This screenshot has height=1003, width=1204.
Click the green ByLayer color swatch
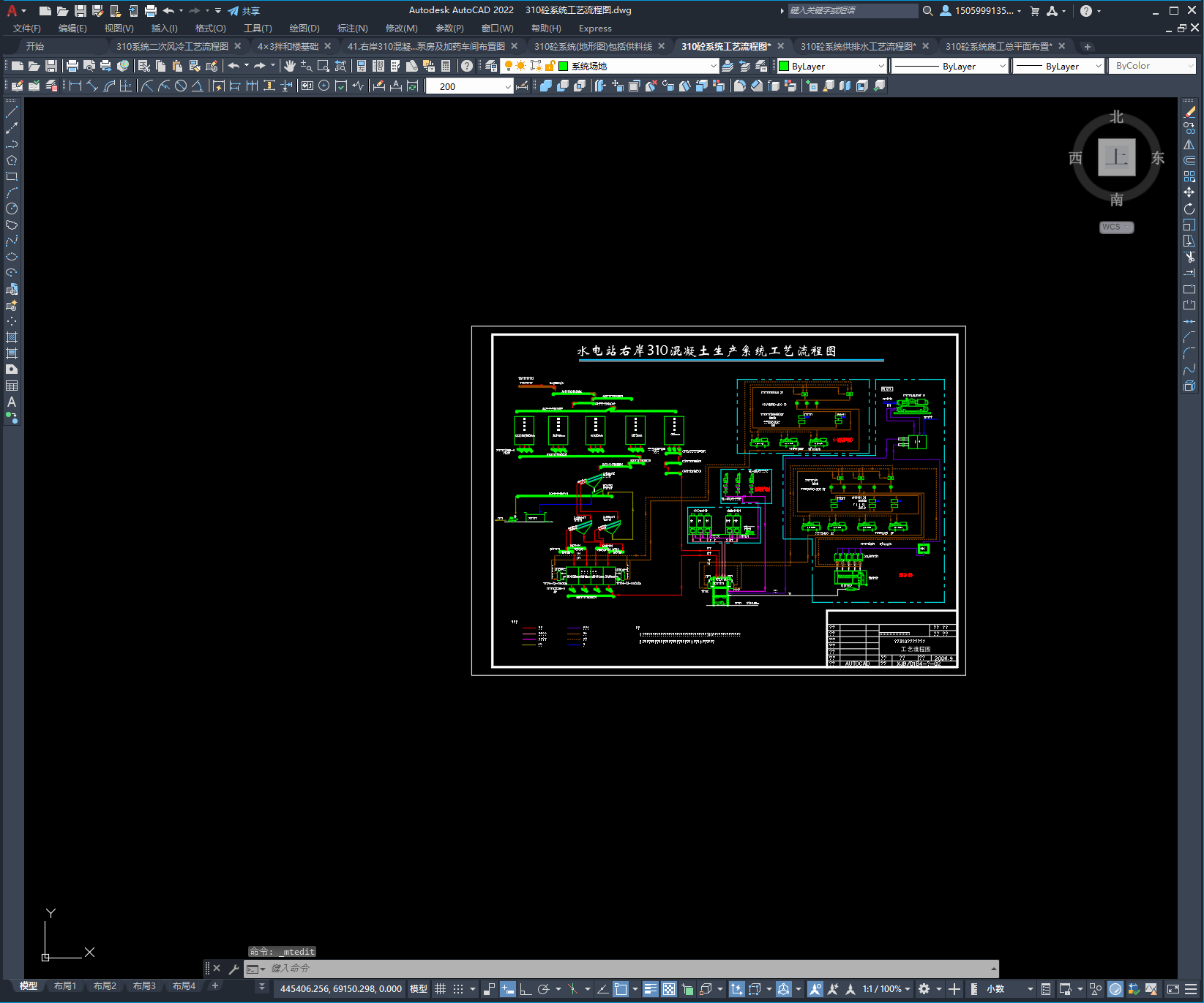784,66
